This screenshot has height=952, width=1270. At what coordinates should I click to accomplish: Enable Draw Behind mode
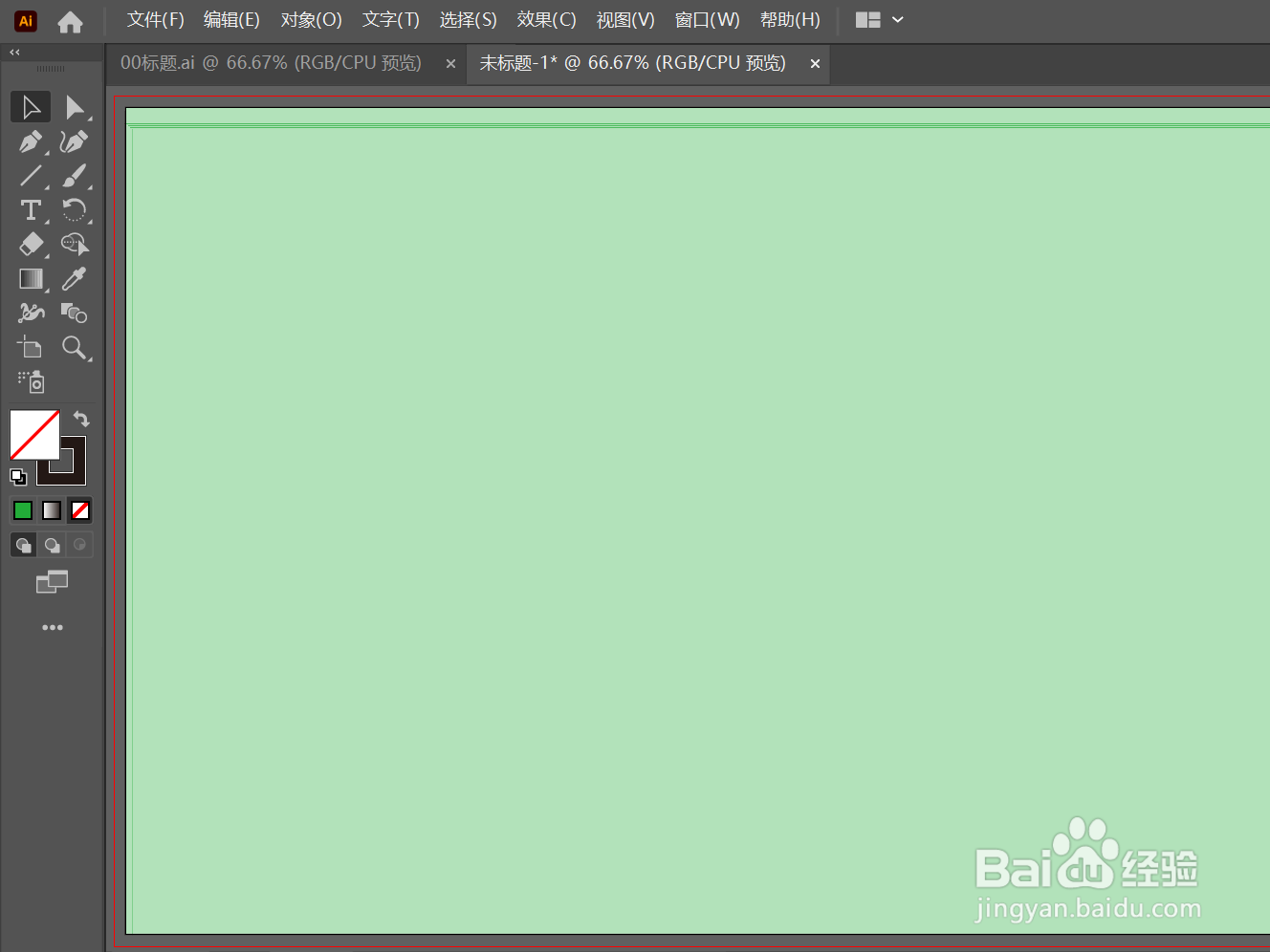[x=52, y=545]
